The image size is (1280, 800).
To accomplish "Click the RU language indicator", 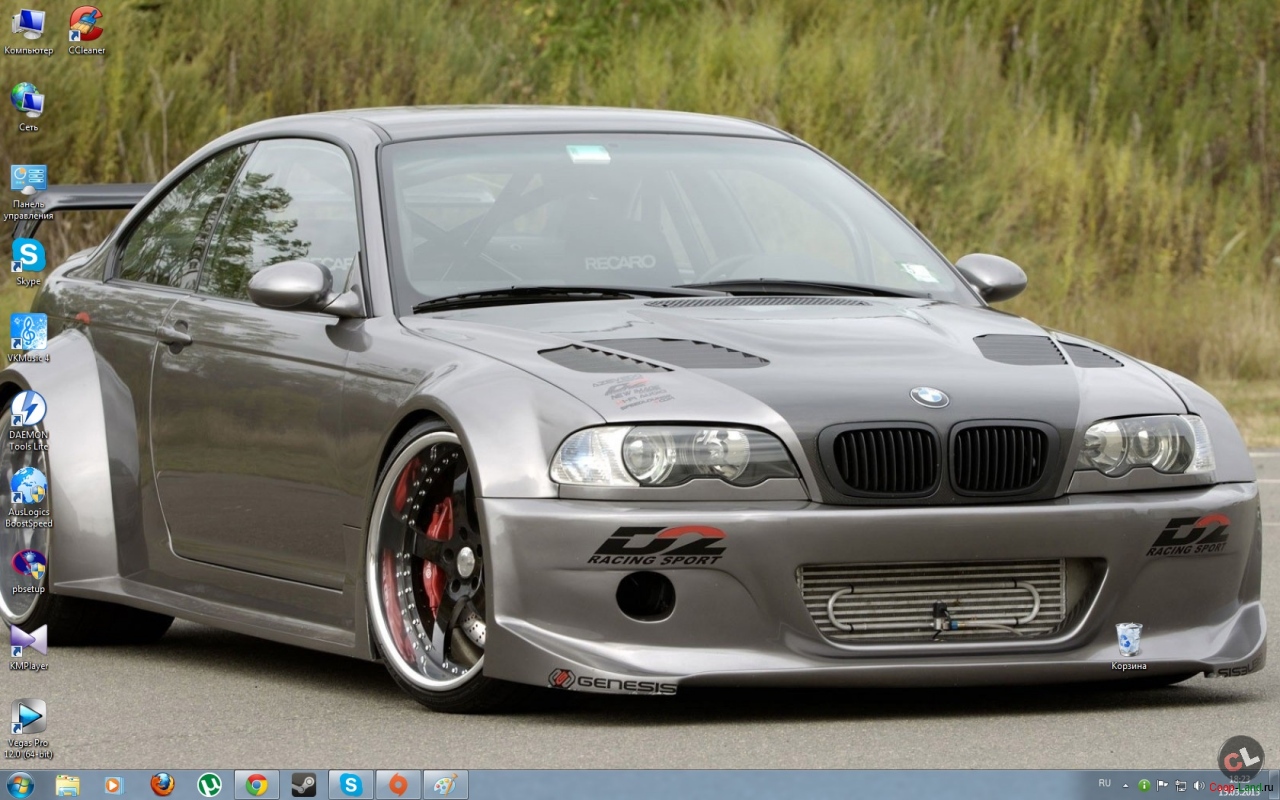I will click(x=1105, y=783).
